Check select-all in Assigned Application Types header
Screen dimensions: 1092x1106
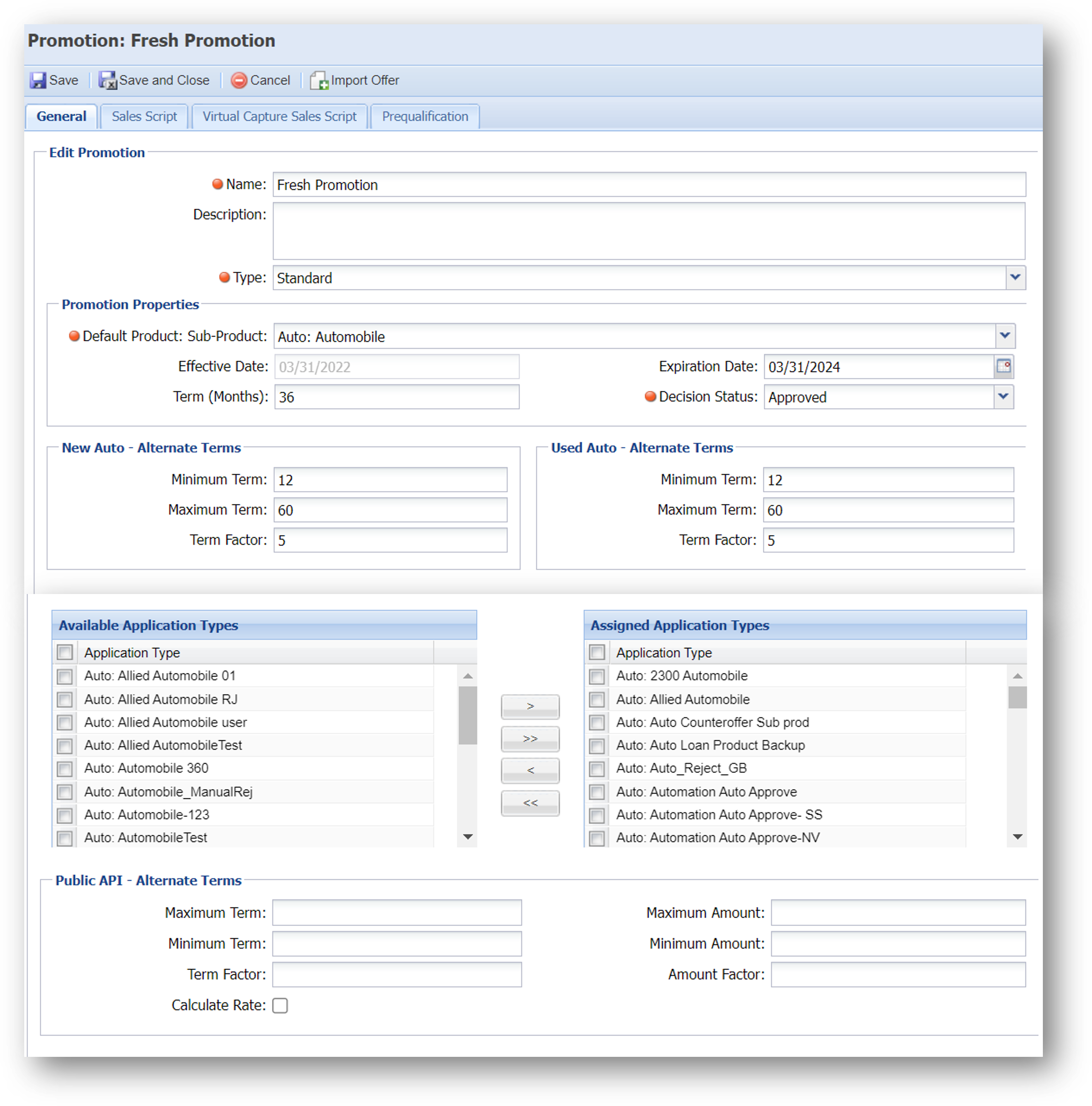coord(597,652)
